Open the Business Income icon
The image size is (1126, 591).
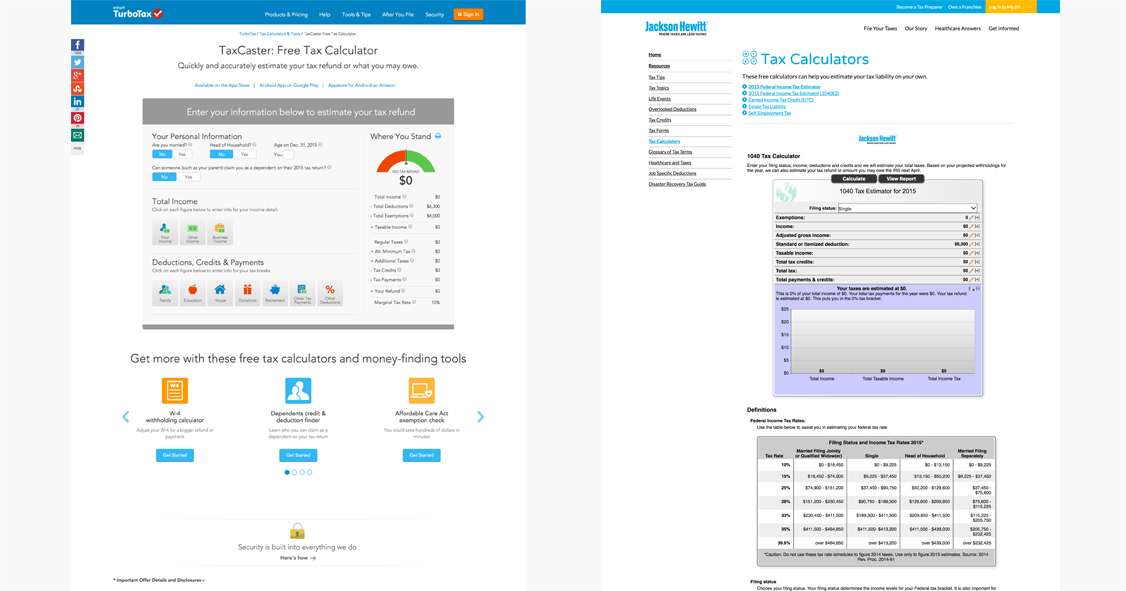click(220, 232)
